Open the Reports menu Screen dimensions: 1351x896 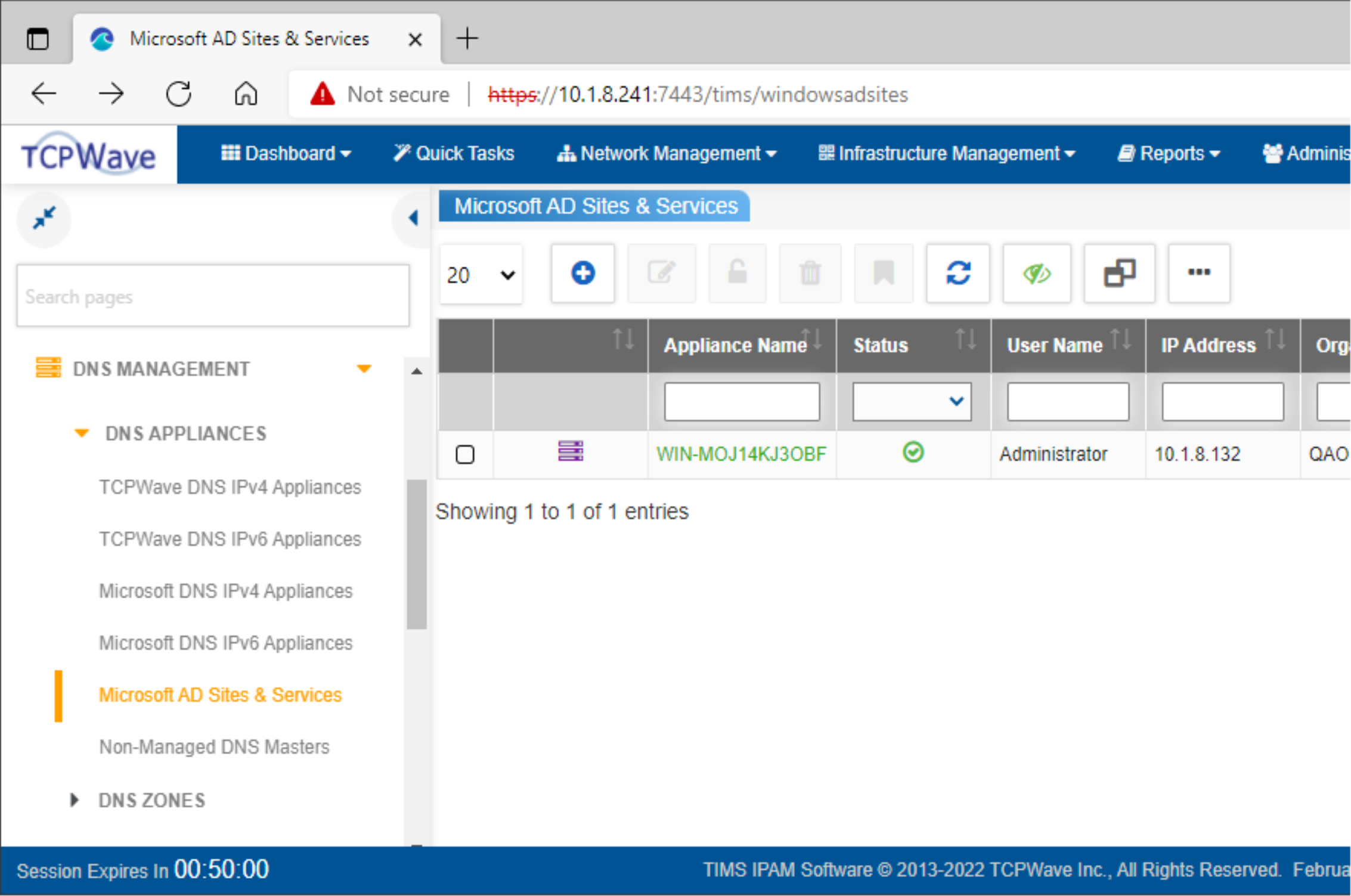coord(1169,154)
